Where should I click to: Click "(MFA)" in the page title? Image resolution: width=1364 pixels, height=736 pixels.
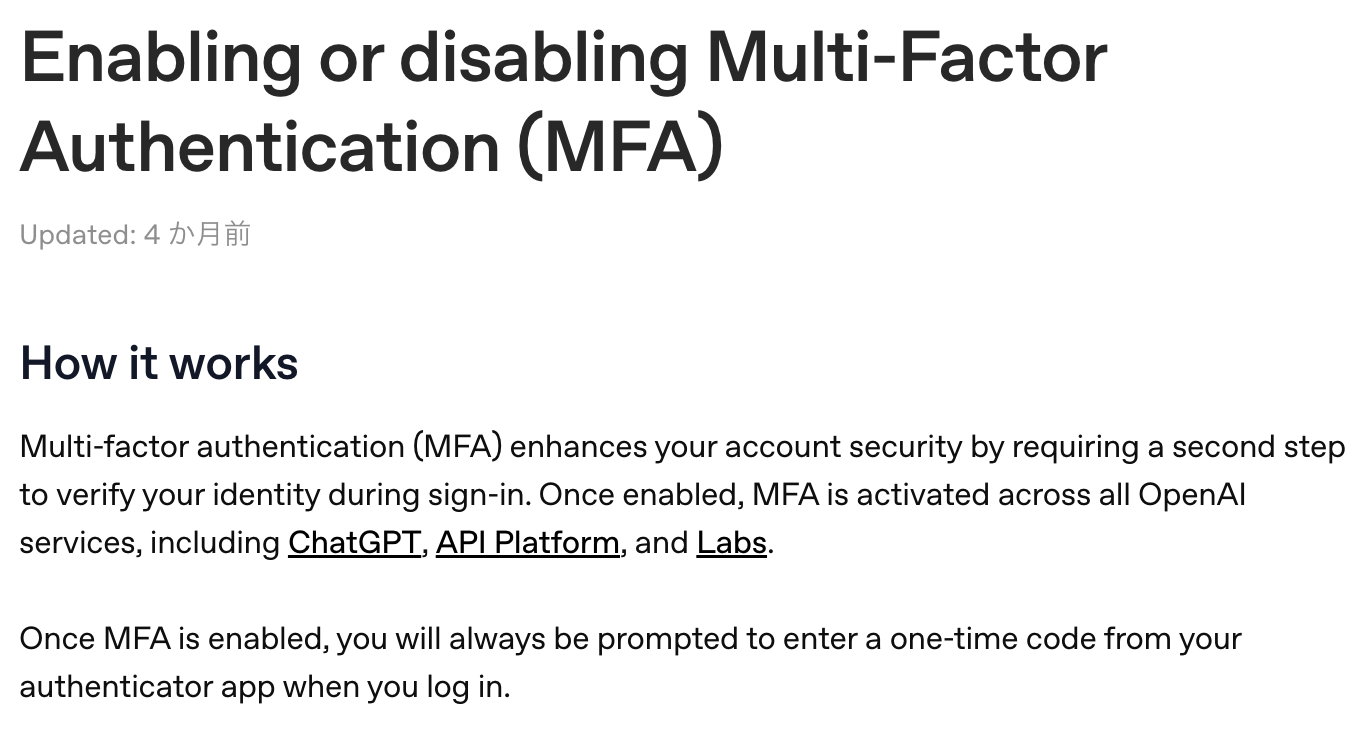click(620, 147)
